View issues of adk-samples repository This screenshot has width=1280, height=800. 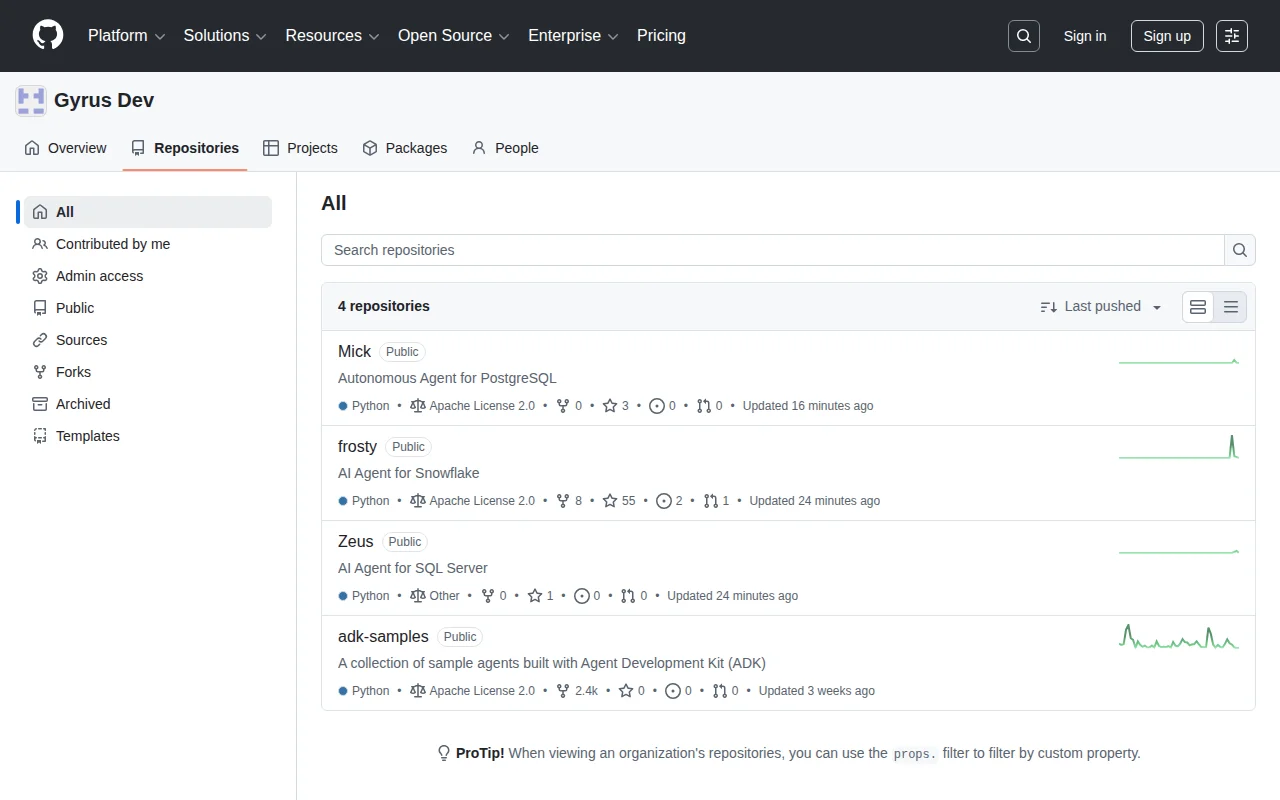(678, 691)
